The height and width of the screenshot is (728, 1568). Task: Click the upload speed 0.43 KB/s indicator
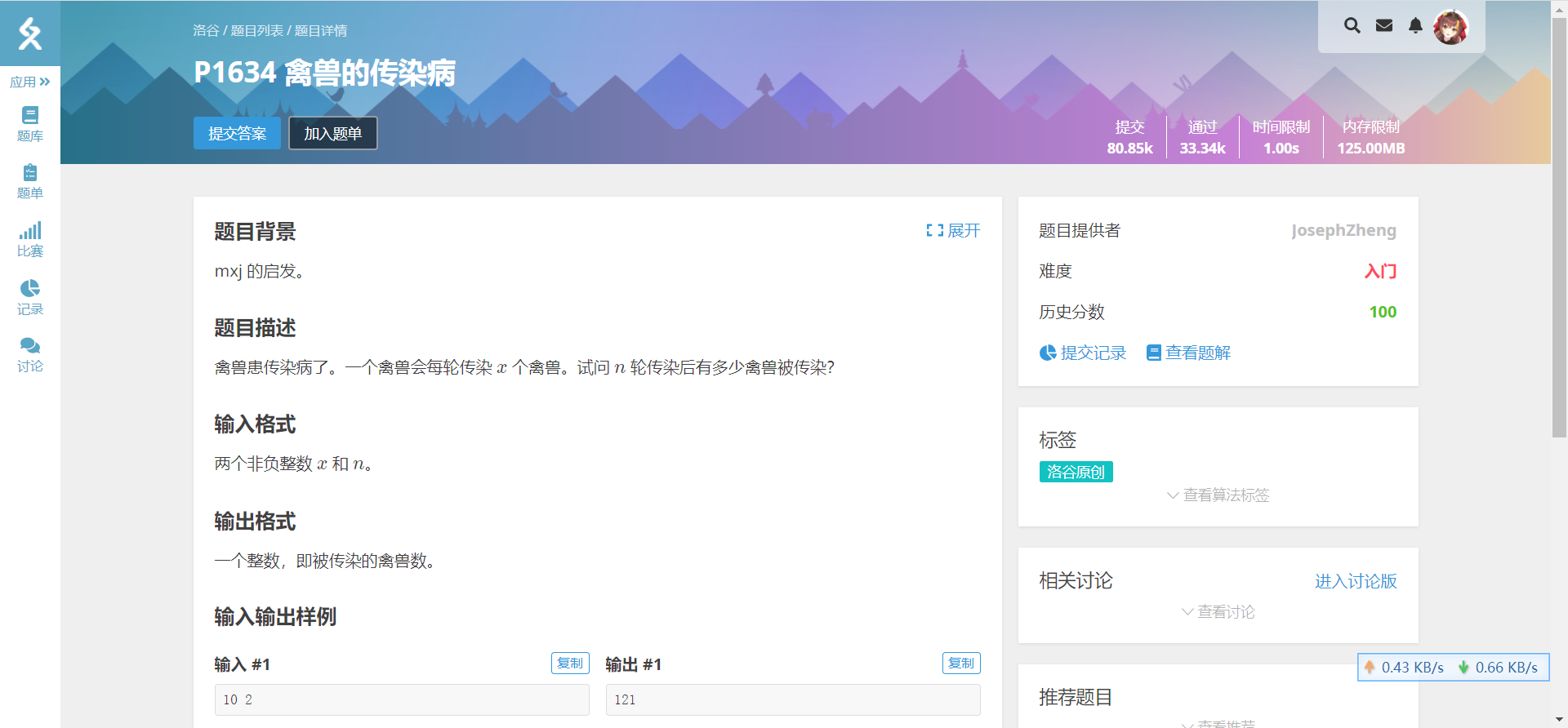1405,668
